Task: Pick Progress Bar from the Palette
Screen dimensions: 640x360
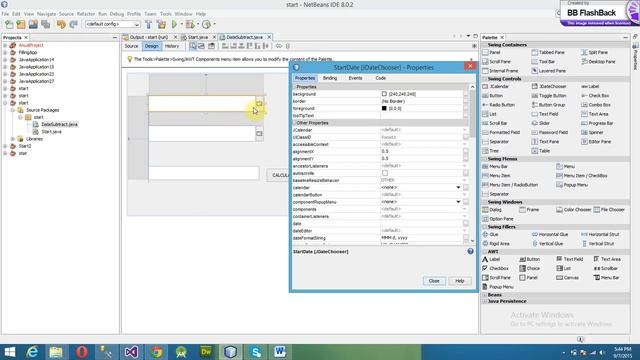Action: tap(597, 123)
